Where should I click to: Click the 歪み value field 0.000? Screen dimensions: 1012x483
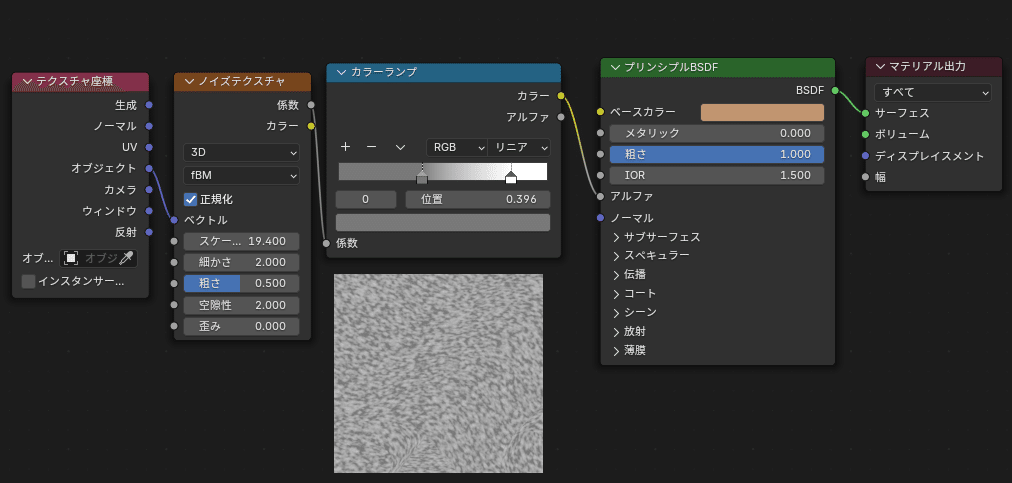(x=241, y=326)
